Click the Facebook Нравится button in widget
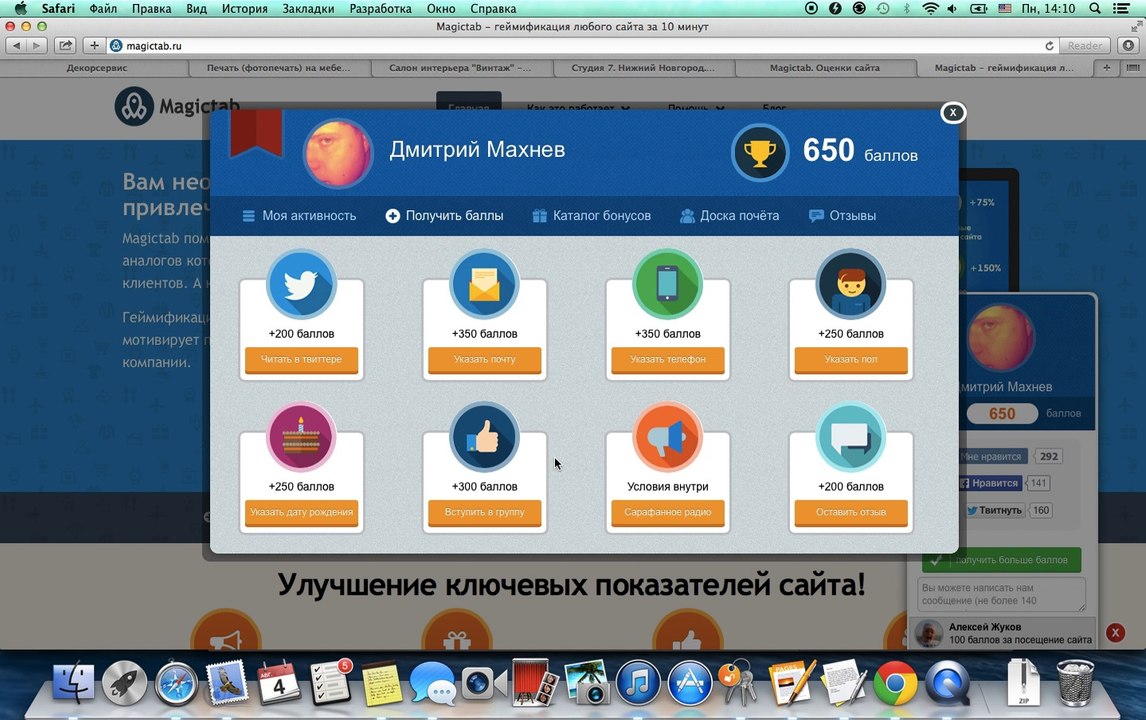This screenshot has width=1146, height=720. (990, 483)
